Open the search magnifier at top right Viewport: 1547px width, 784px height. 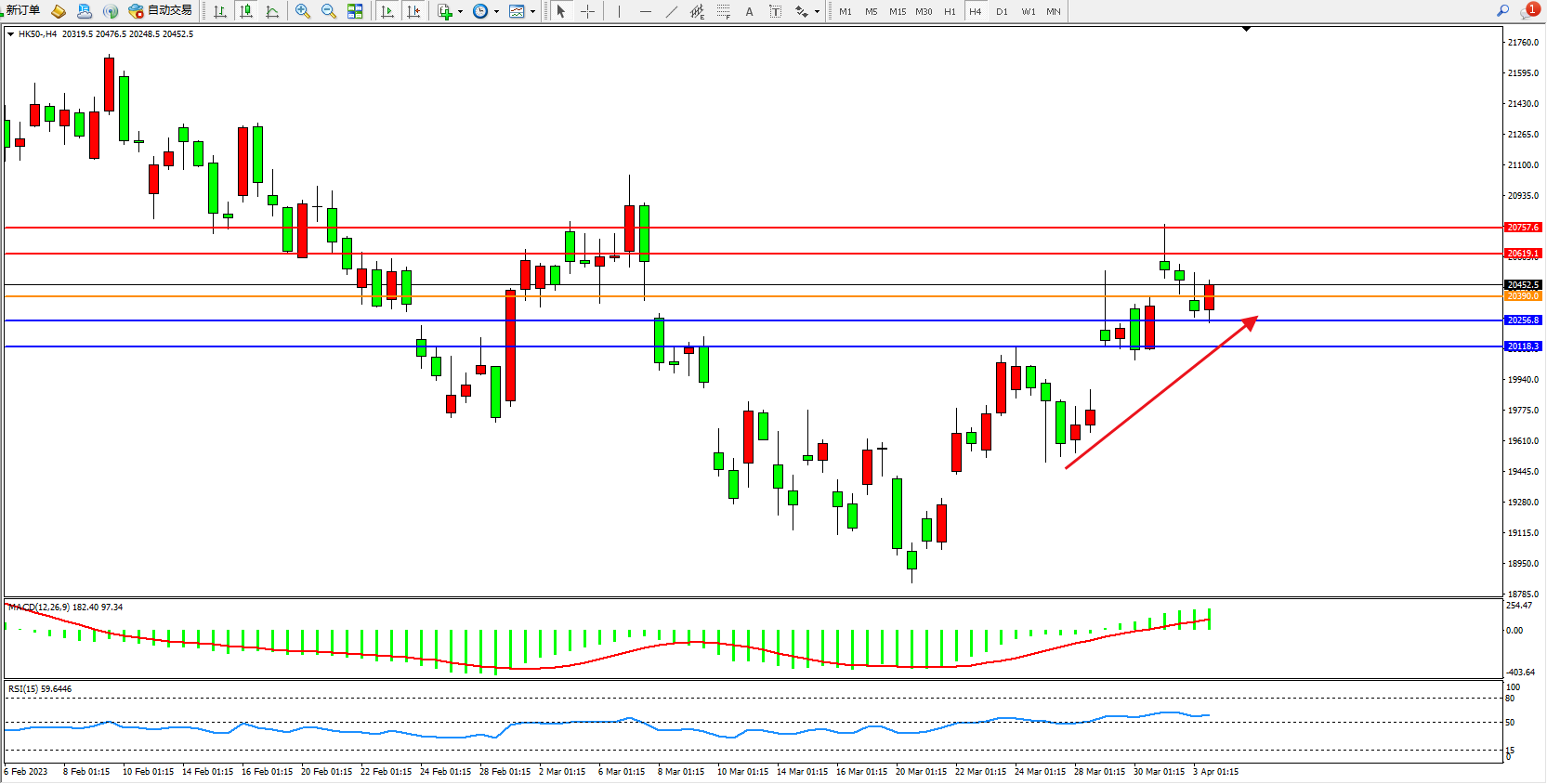coord(1502,10)
